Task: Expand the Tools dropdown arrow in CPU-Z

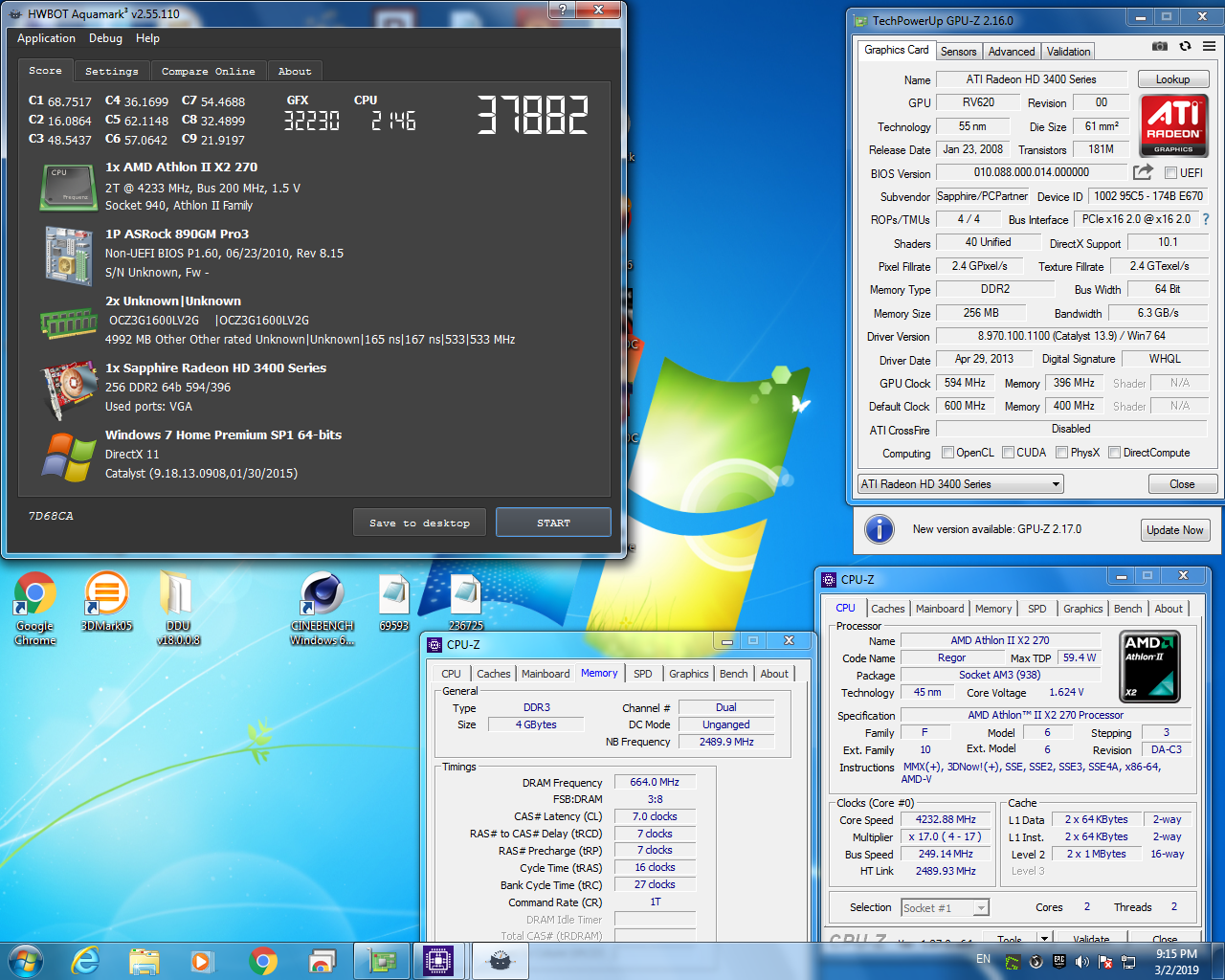Action: [1044, 937]
